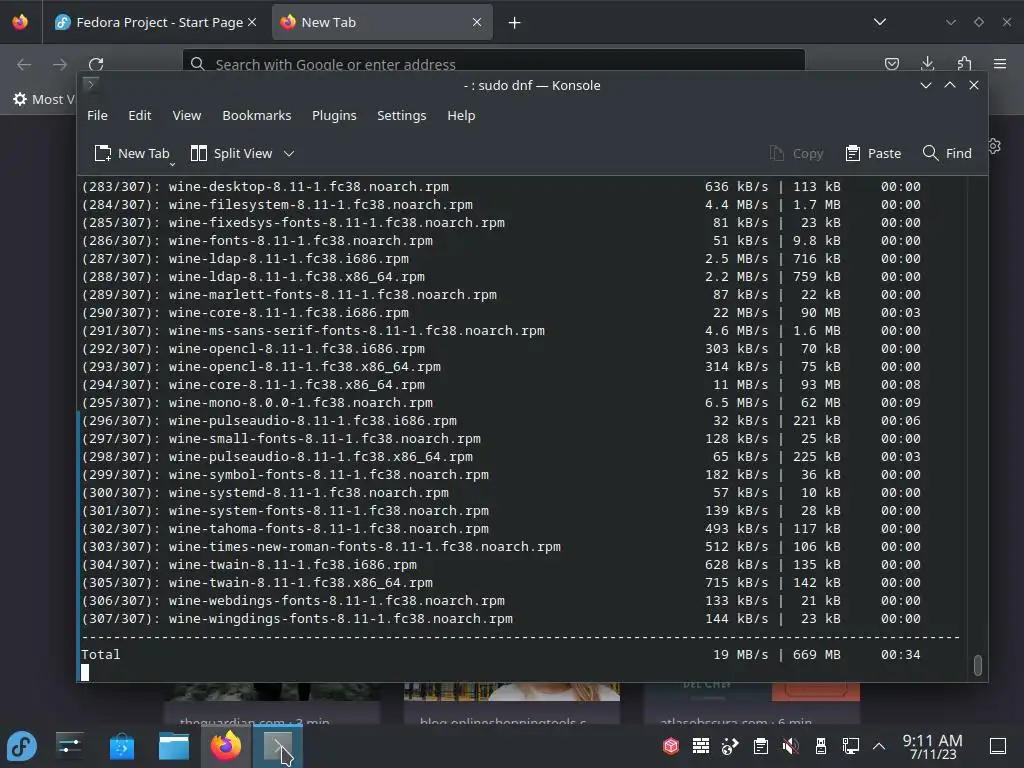Open System Settings from the taskbar
The image size is (1024, 768).
[69, 746]
